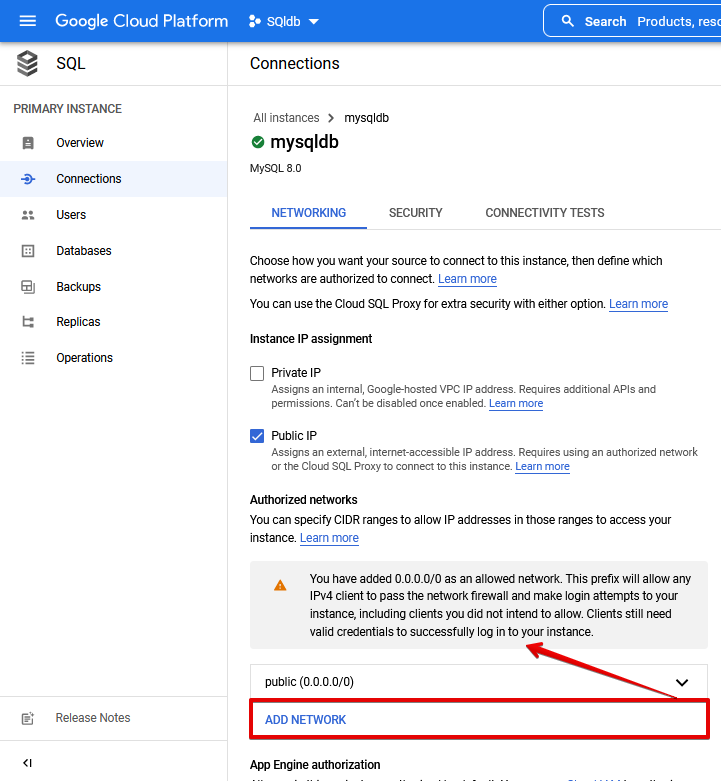Open Overview in the sidebar
Screen dimensions: 721x781
[x=114, y=143]
